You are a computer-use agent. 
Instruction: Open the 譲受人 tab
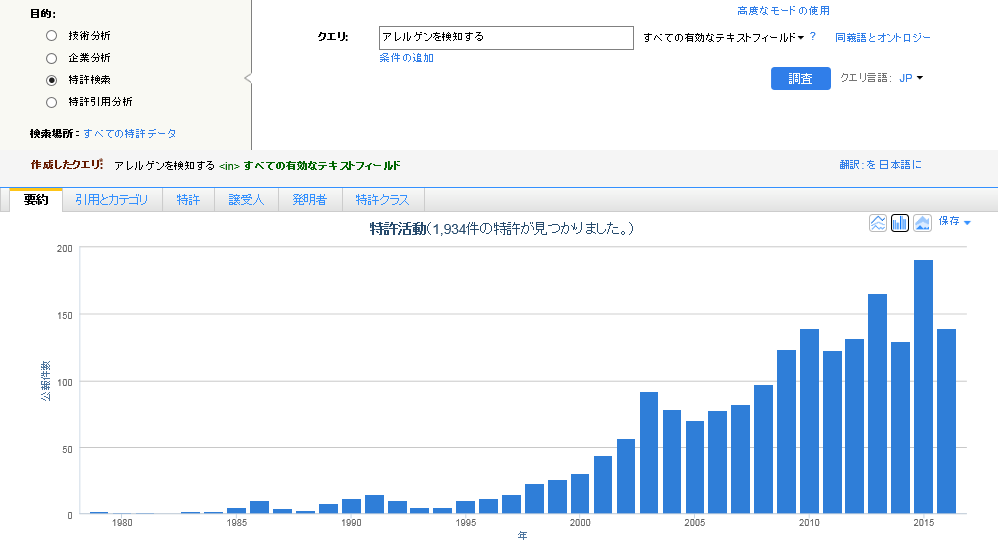point(246,199)
